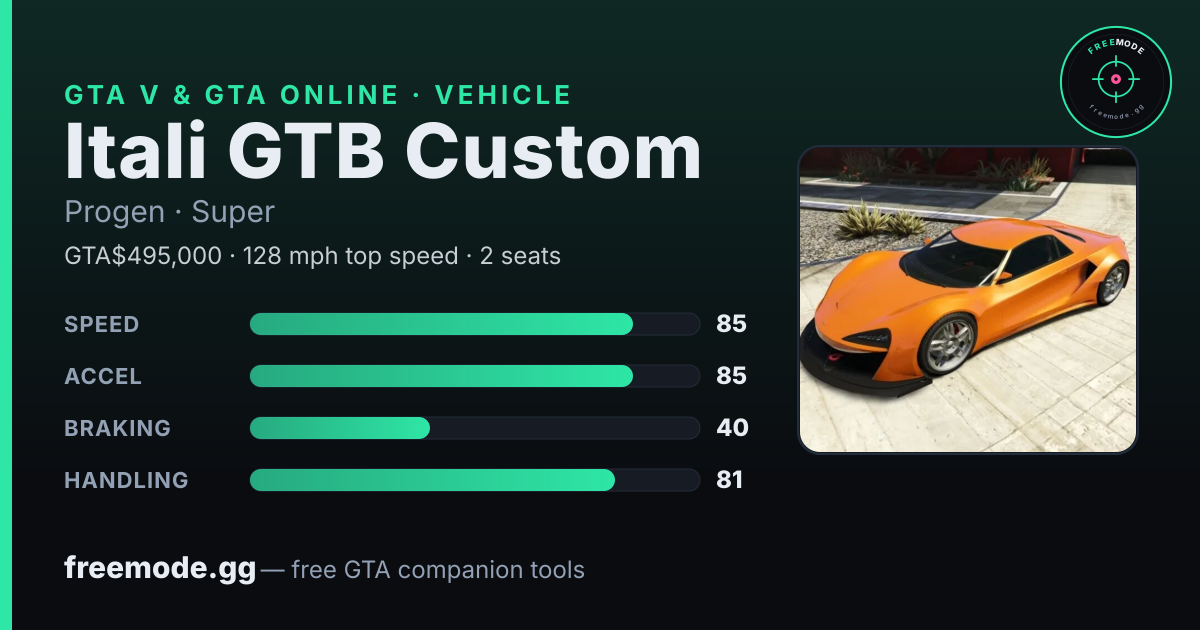Click the speed value 85
The height and width of the screenshot is (630, 1200).
[x=732, y=324]
